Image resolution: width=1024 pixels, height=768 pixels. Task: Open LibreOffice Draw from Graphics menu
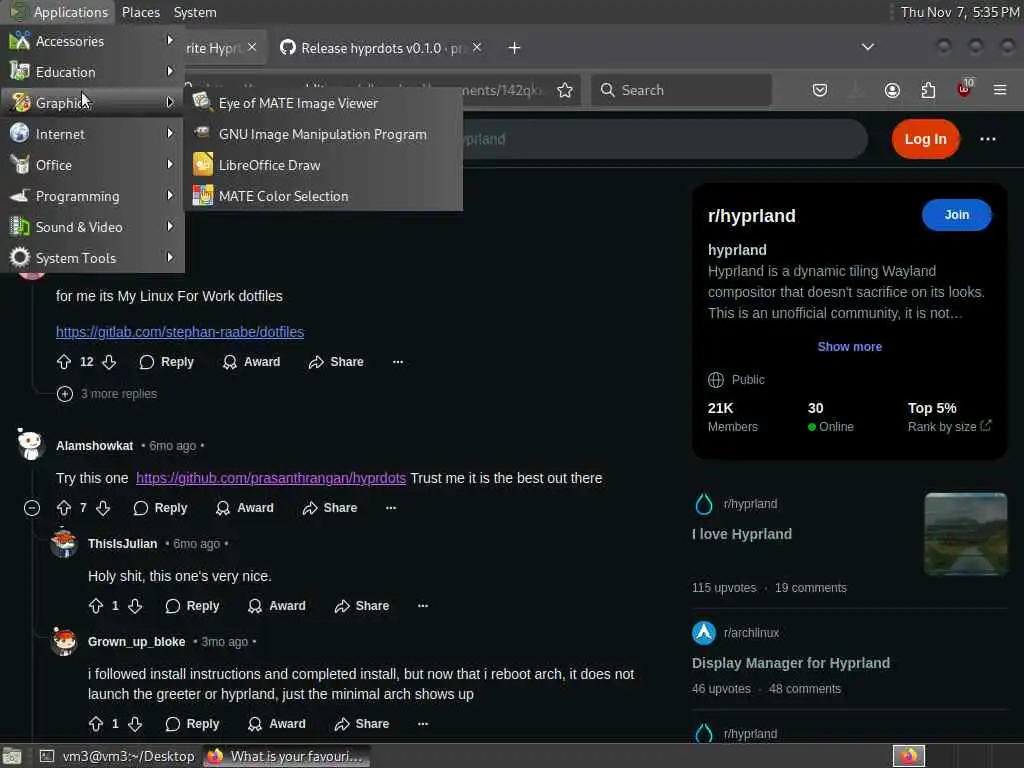[x=323, y=165]
